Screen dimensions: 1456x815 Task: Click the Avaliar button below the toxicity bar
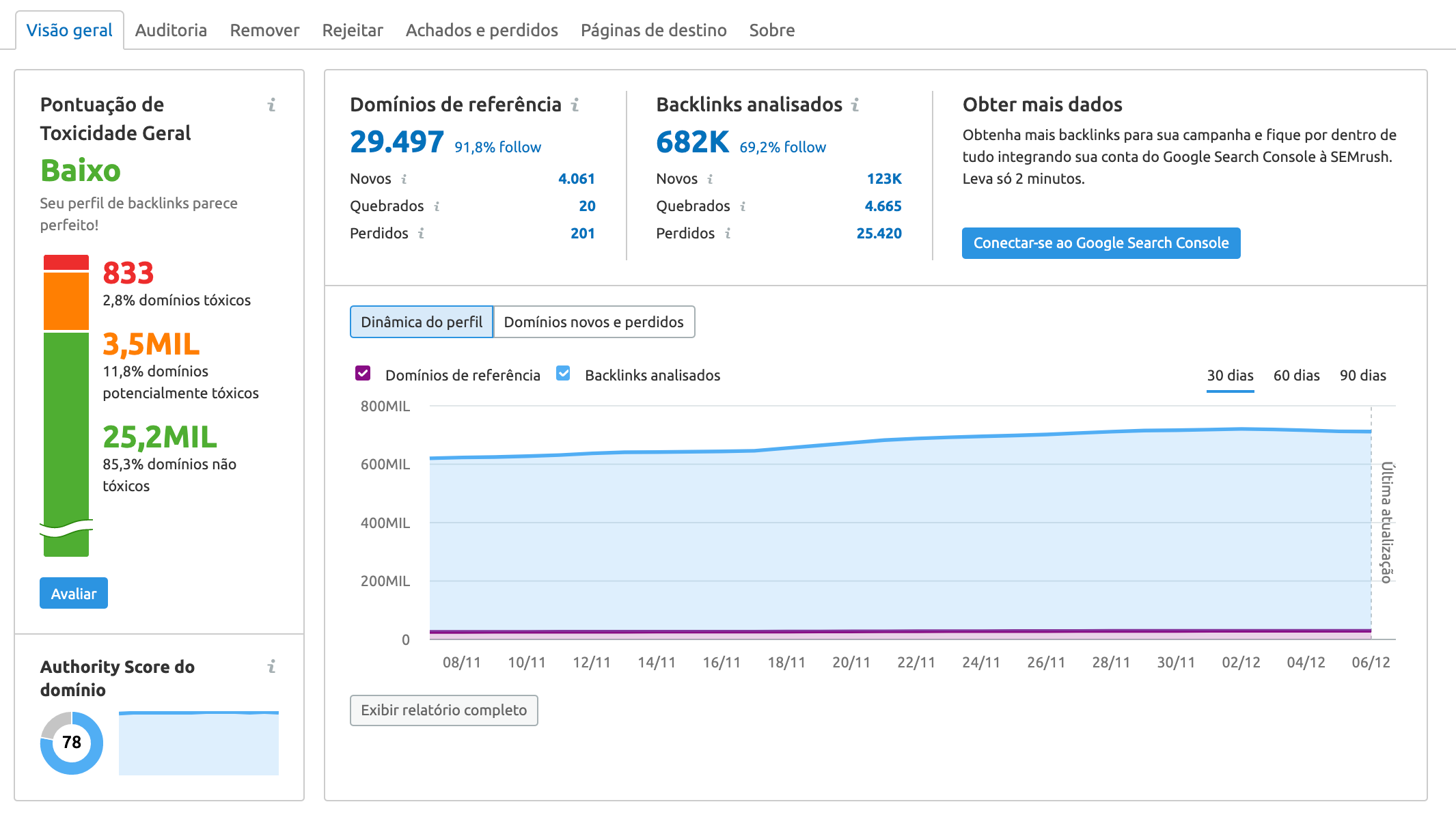[x=73, y=593]
